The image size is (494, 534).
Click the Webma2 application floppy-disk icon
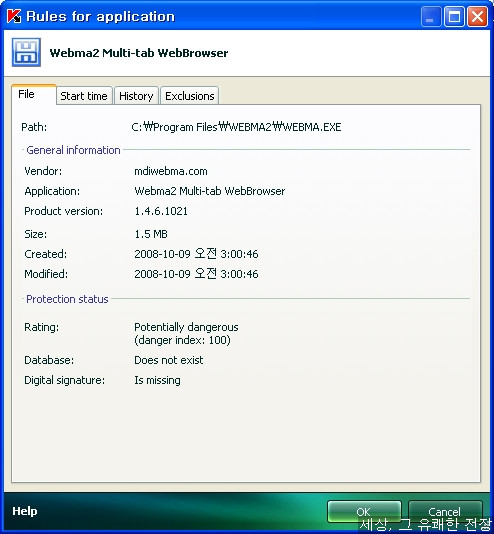pos(26,52)
